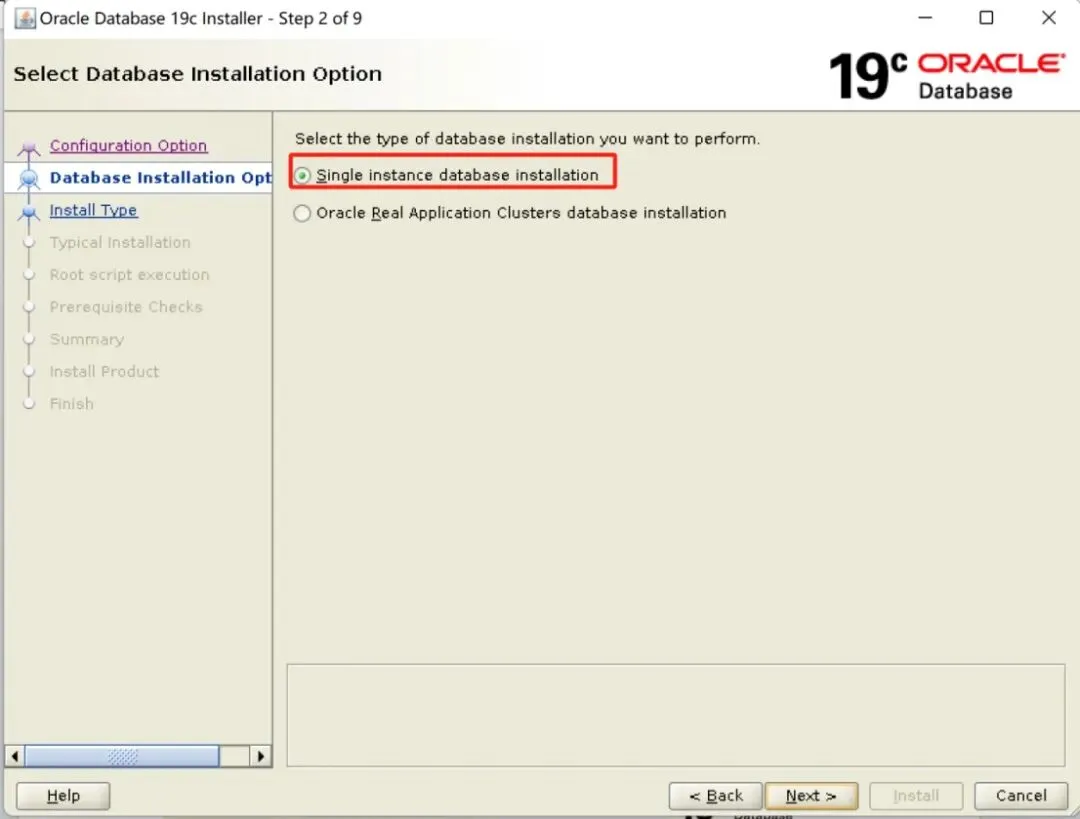
Task: Click the disabled Install button
Action: 916,796
